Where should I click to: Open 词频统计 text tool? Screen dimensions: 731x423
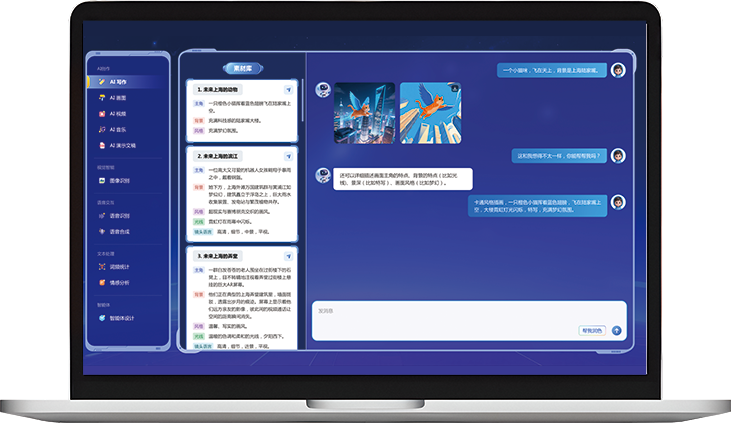115,267
